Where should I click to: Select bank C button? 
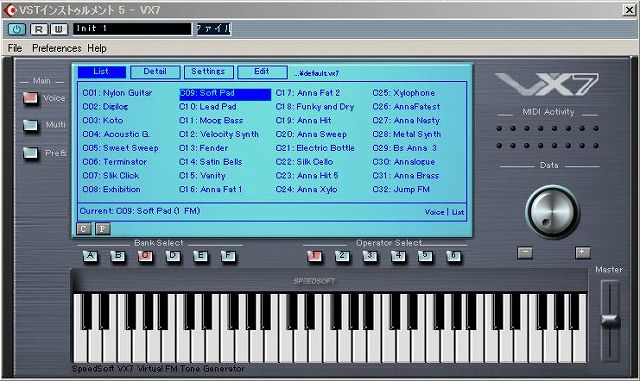coord(145,256)
